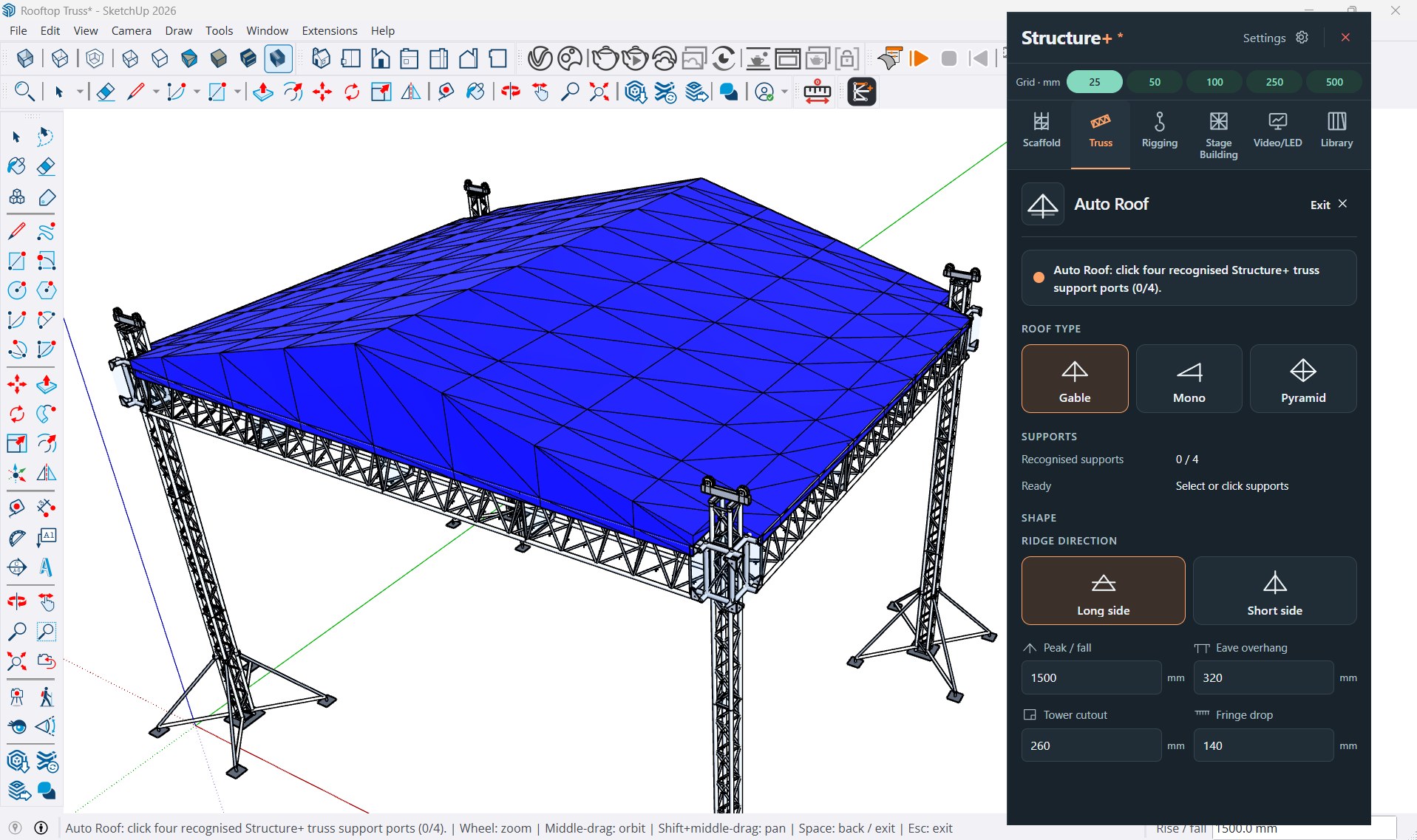
Task: Click the Follow Me tool in left toolbar
Action: [x=46, y=414]
